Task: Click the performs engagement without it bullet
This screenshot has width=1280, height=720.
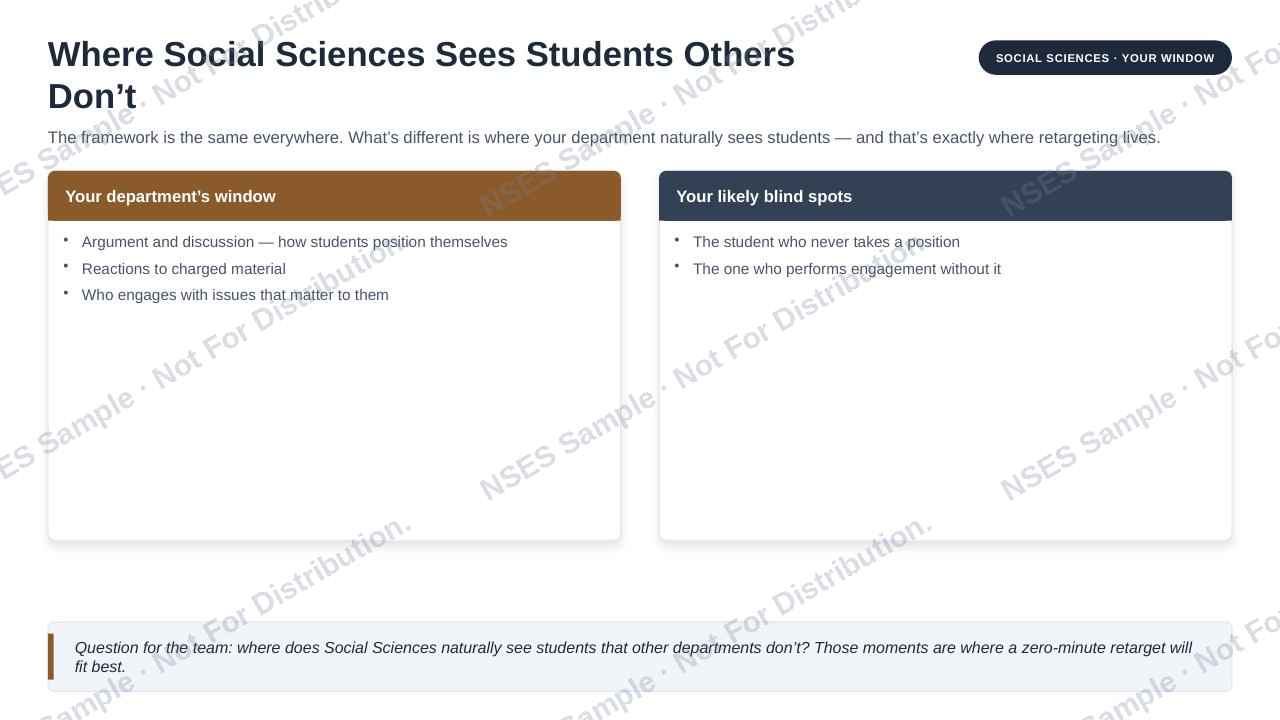Action: click(x=846, y=269)
